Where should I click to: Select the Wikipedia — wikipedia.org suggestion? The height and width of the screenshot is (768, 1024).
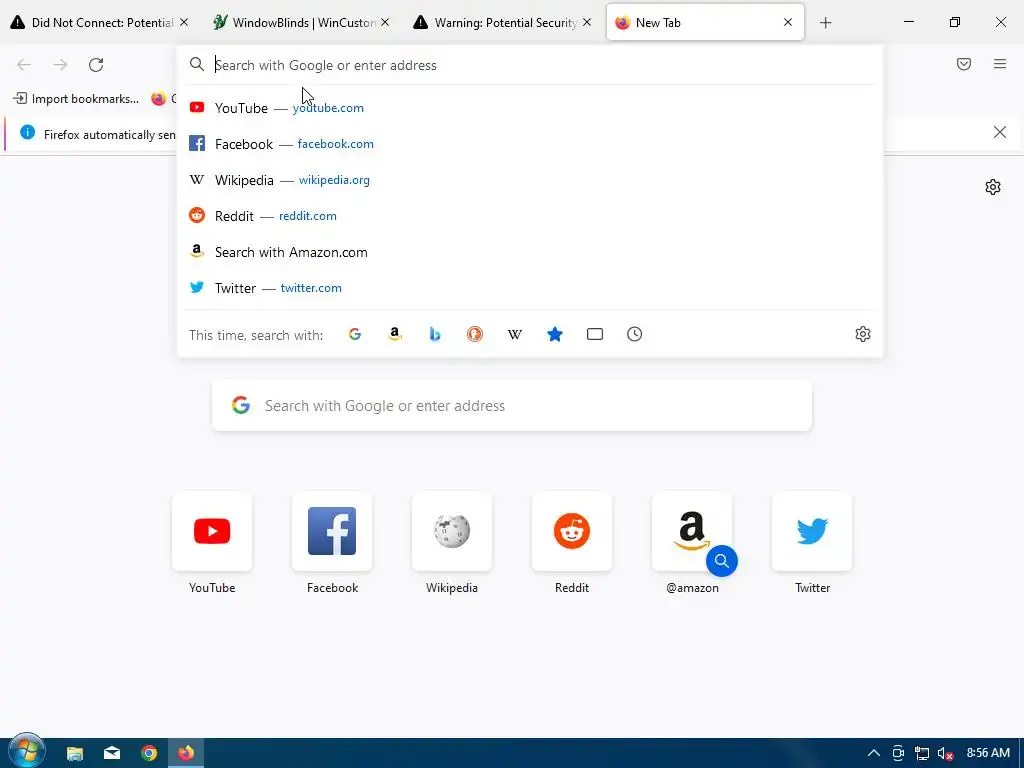[530, 180]
